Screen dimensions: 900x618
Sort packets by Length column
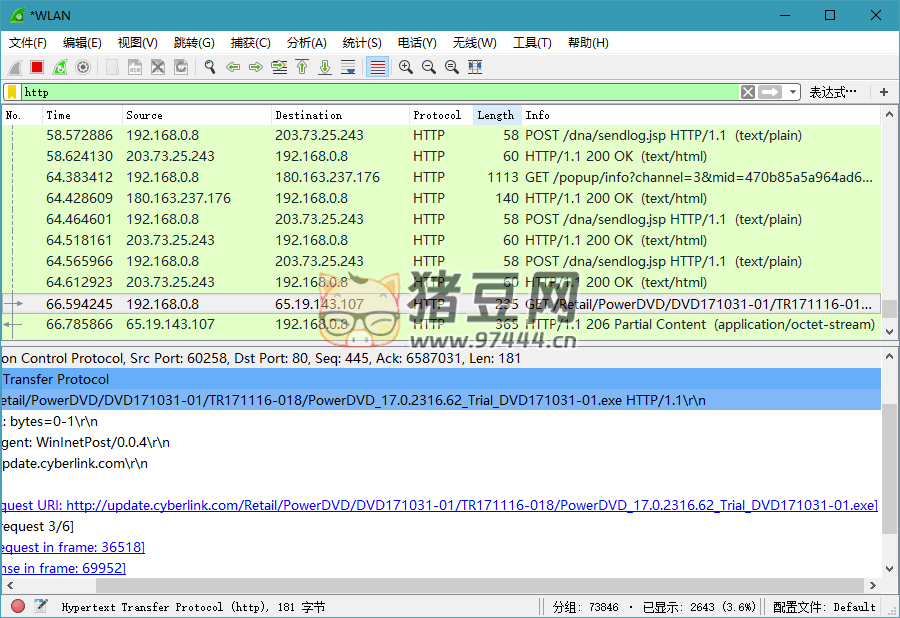tap(496, 115)
